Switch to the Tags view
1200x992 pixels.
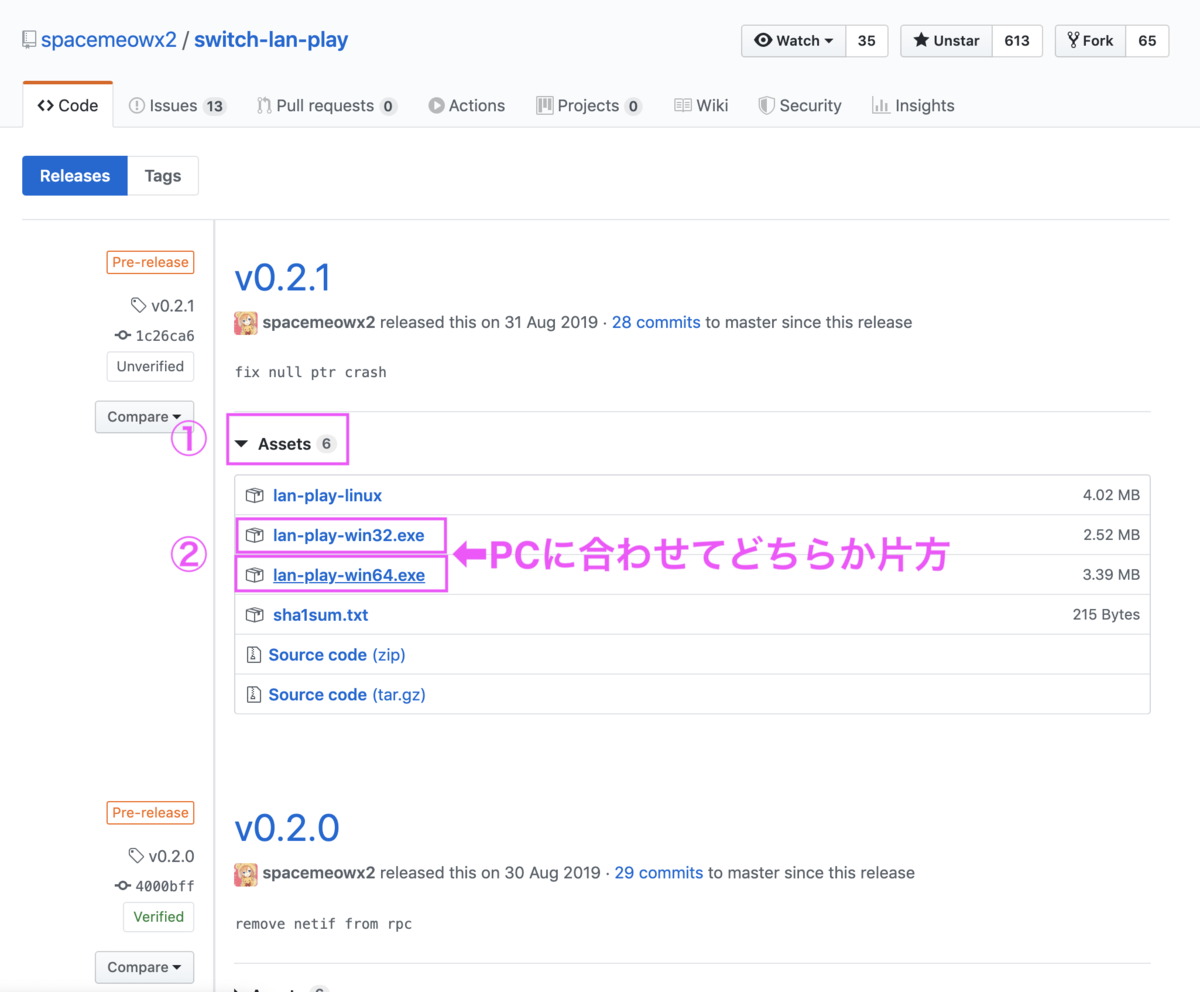point(163,175)
